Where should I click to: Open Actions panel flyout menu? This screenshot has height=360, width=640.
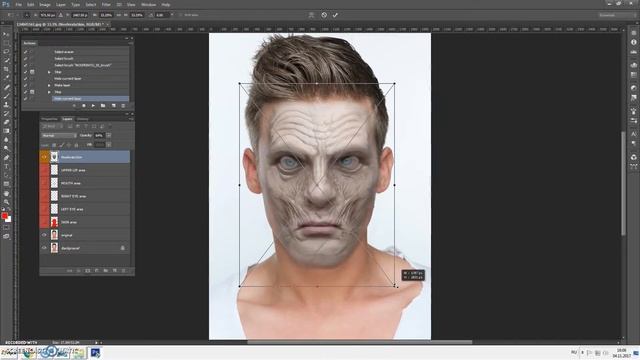coord(130,43)
